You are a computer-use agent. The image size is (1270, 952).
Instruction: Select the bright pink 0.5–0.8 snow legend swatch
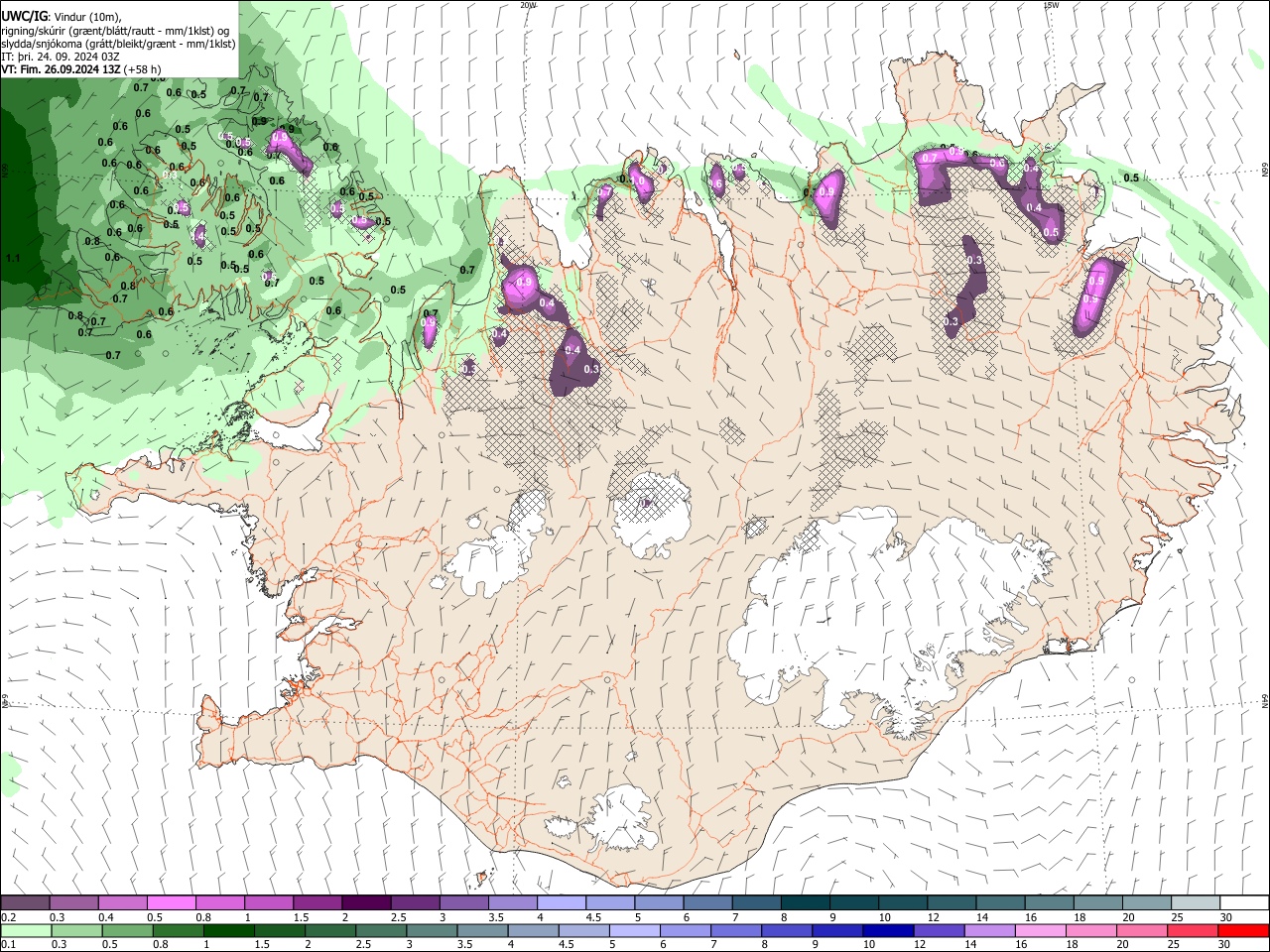pyautogui.click(x=171, y=903)
